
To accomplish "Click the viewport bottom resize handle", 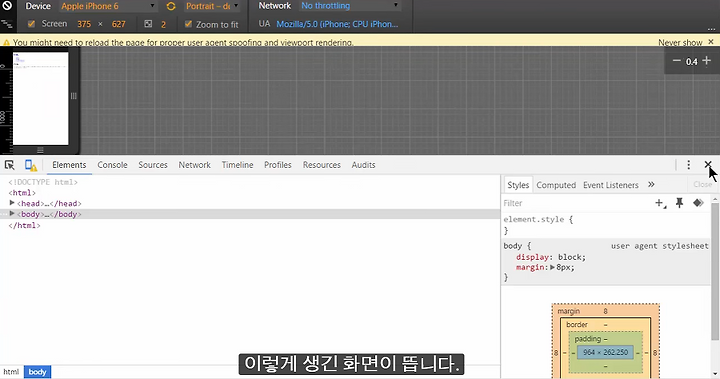I will [x=40, y=150].
